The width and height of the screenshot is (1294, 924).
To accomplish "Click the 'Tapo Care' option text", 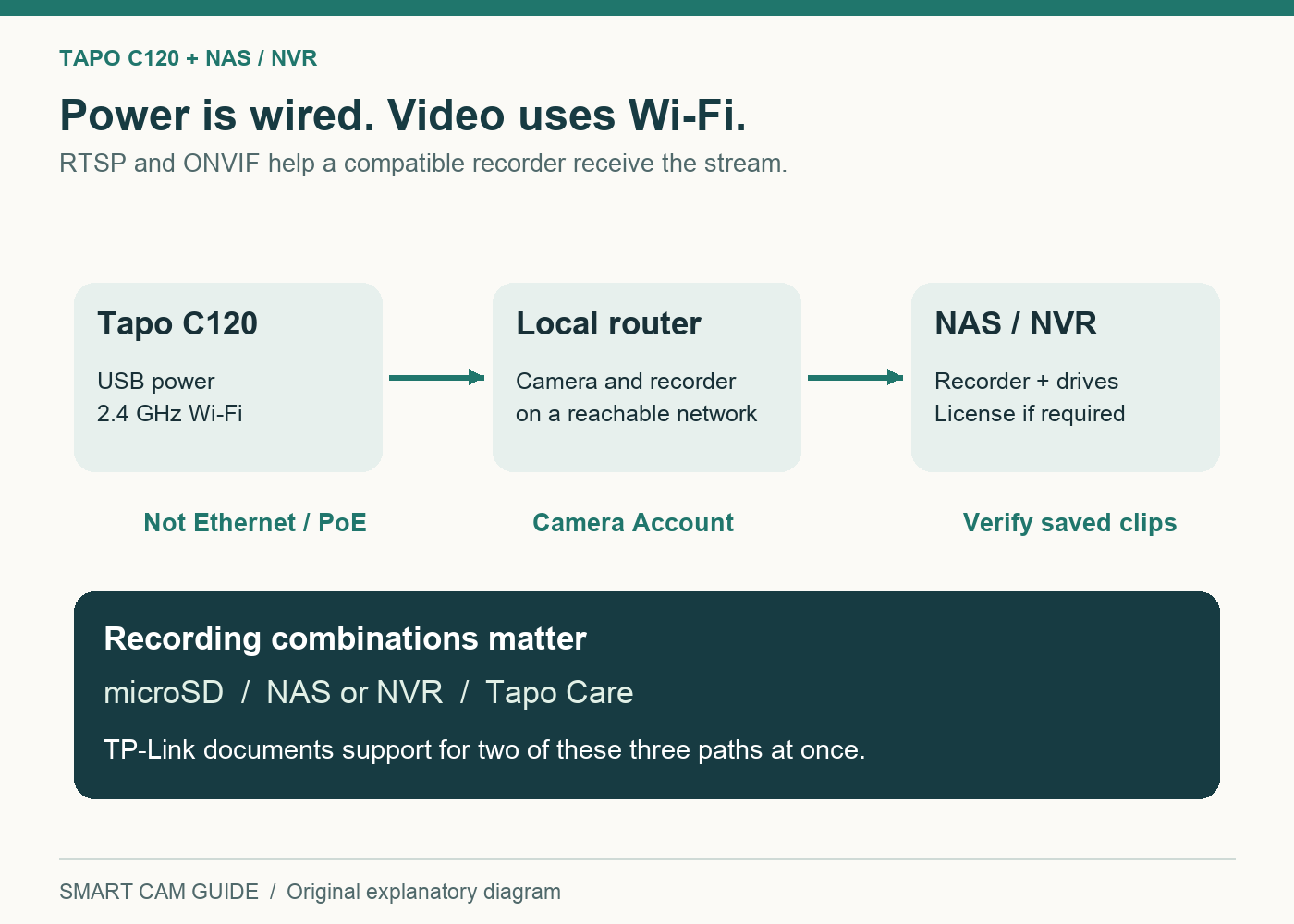I will 559,693.
